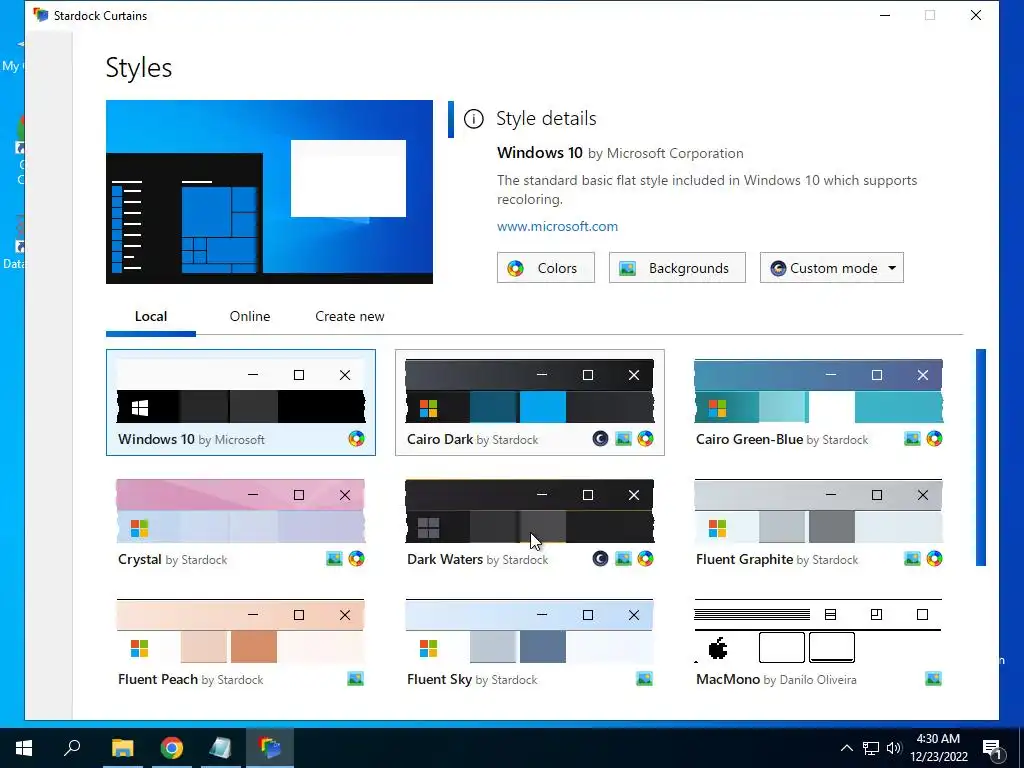Screen dimensions: 1024x768
Task: Click the Stardock Curtains title bar icon
Action: (41, 15)
